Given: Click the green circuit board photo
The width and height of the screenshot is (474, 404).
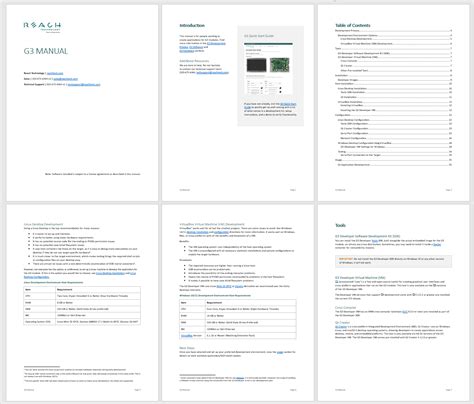Looking at the screenshot, I should point(279,65).
